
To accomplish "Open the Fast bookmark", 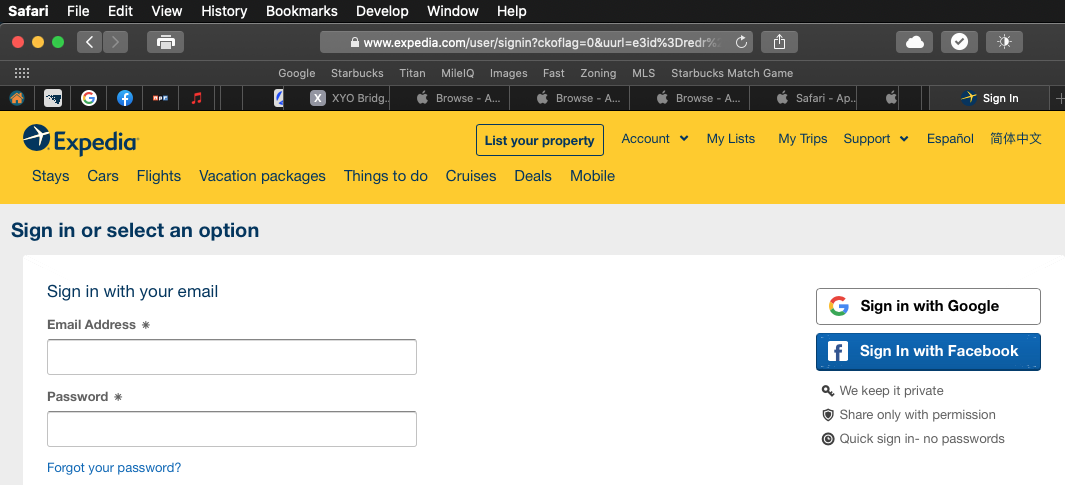I will click(554, 73).
